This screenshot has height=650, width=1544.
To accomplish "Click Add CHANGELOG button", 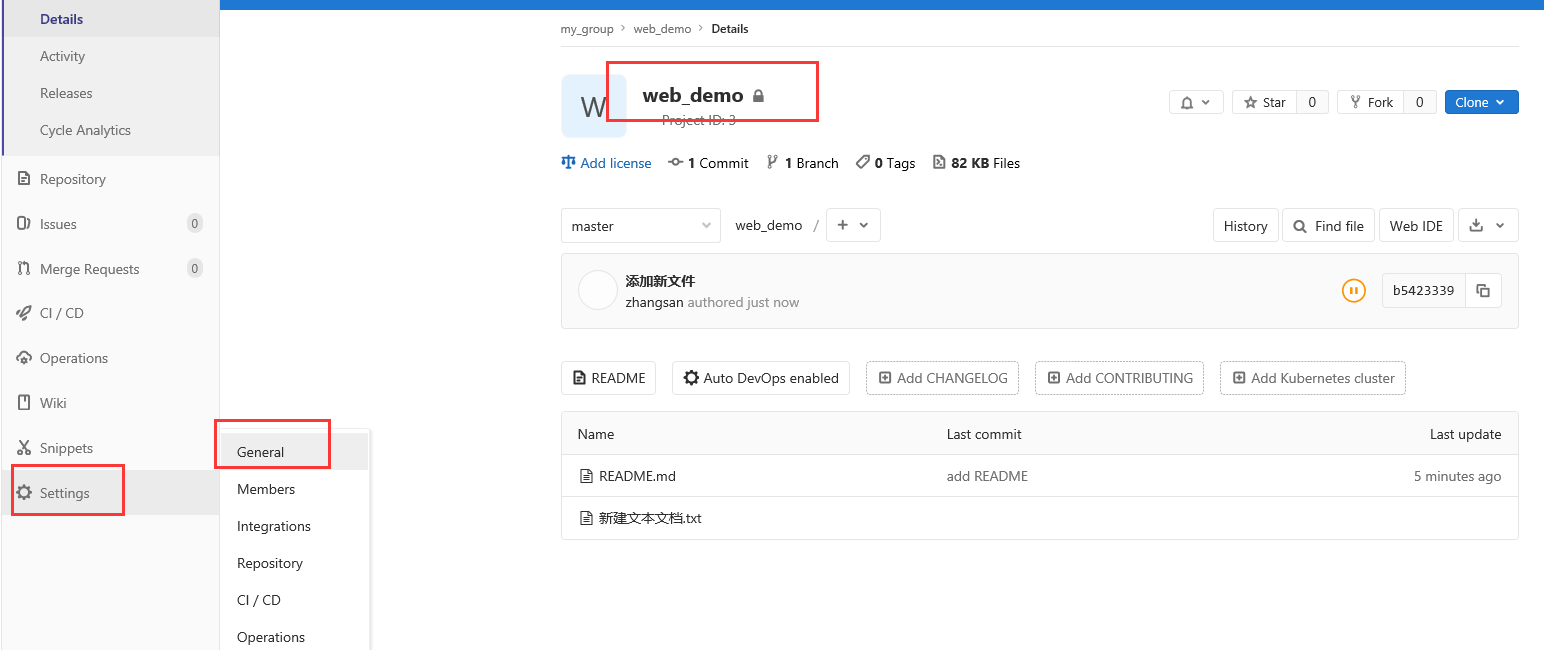I will (942, 378).
